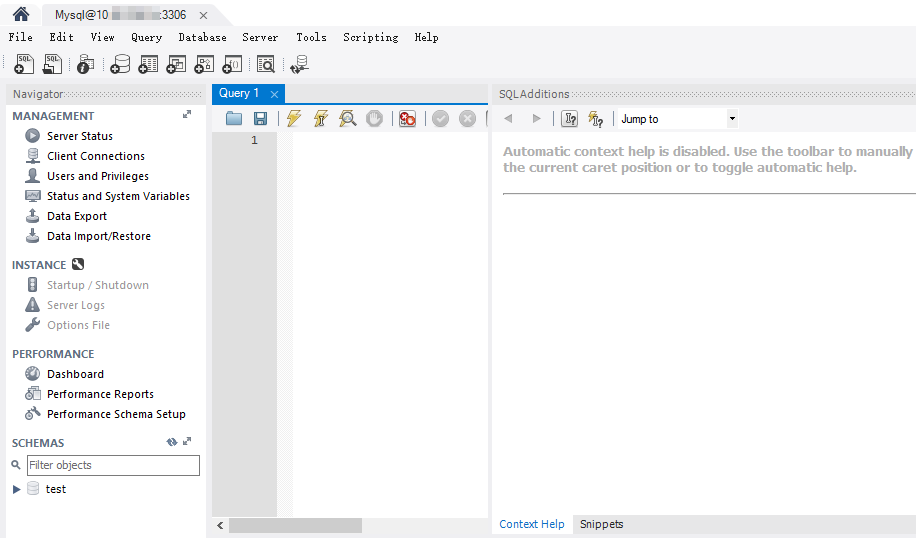The width and height of the screenshot is (916, 538).
Task: Run Explain on current statement
Action: pos(348,119)
